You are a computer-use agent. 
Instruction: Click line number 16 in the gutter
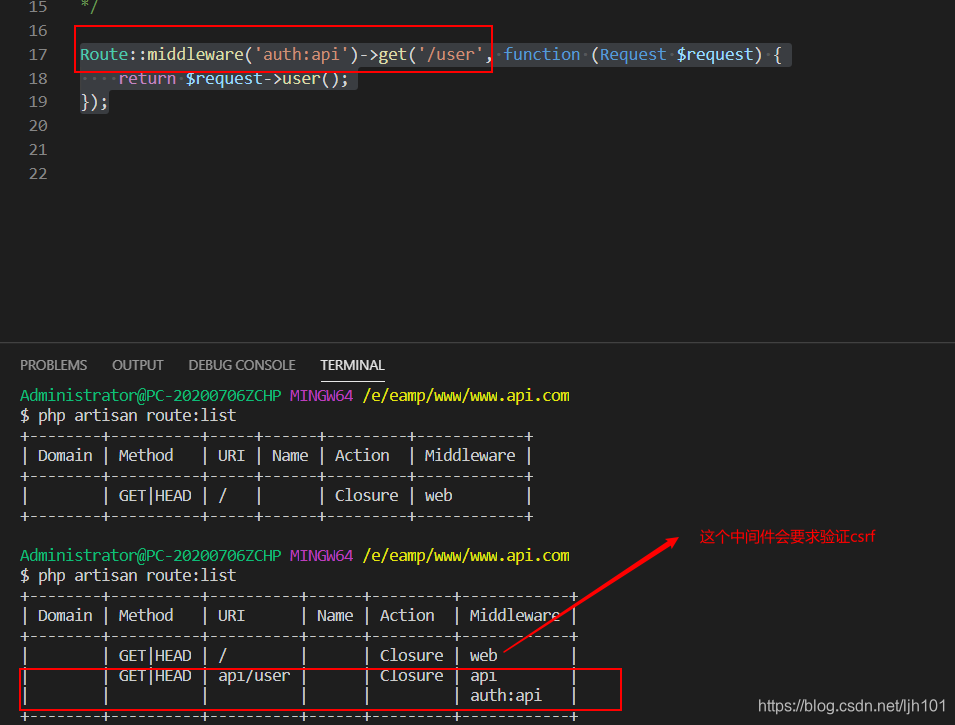coord(38,30)
